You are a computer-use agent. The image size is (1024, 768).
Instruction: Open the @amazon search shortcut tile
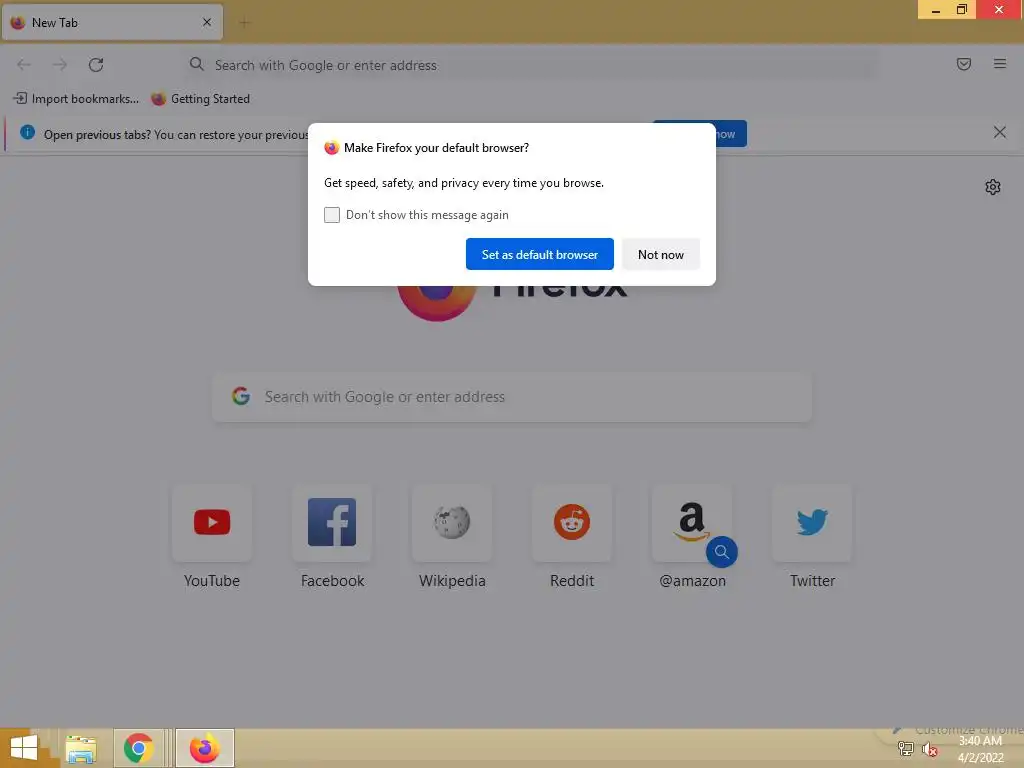(x=692, y=523)
